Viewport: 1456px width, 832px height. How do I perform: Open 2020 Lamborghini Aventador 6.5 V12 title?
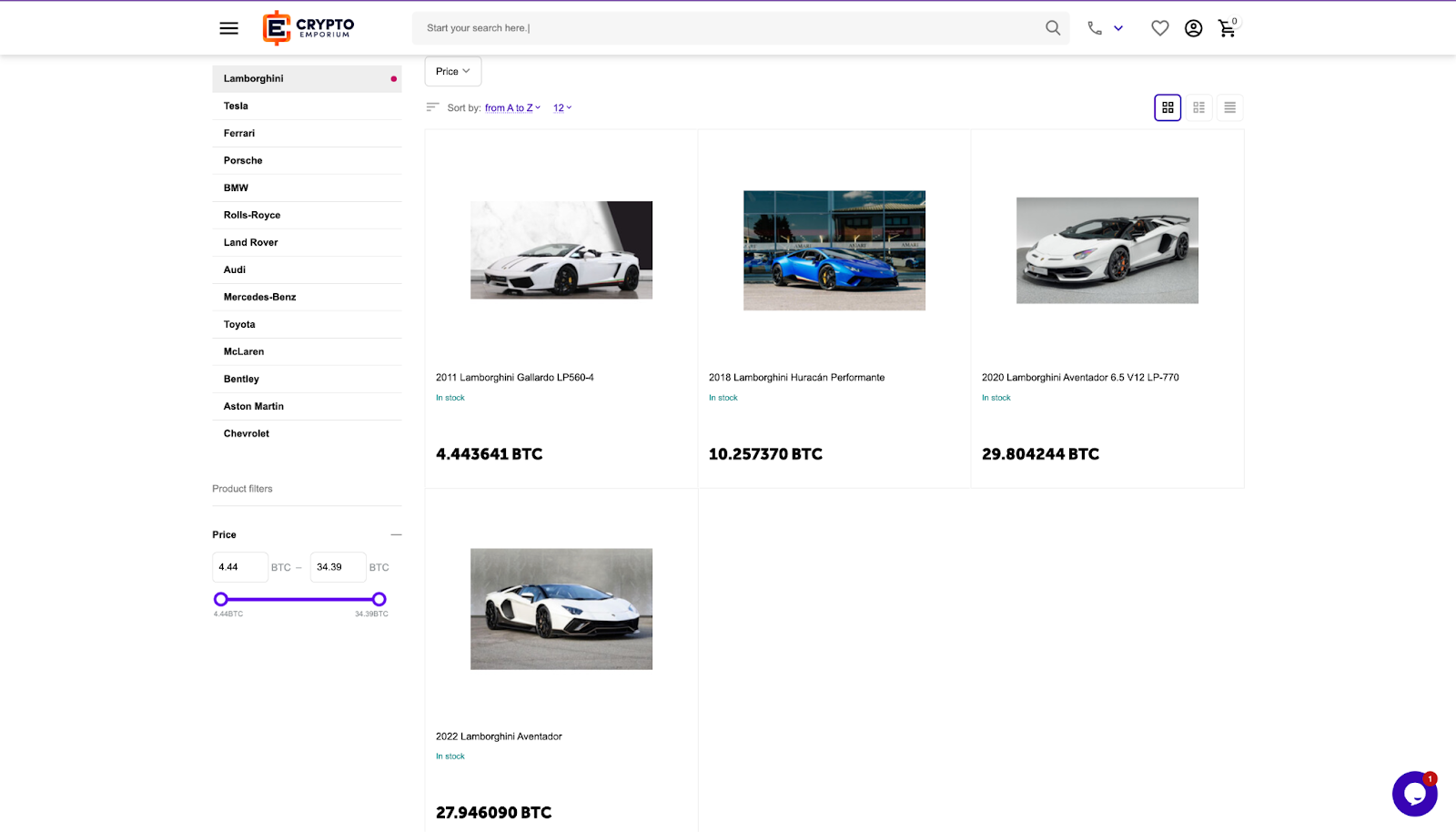(x=1080, y=378)
